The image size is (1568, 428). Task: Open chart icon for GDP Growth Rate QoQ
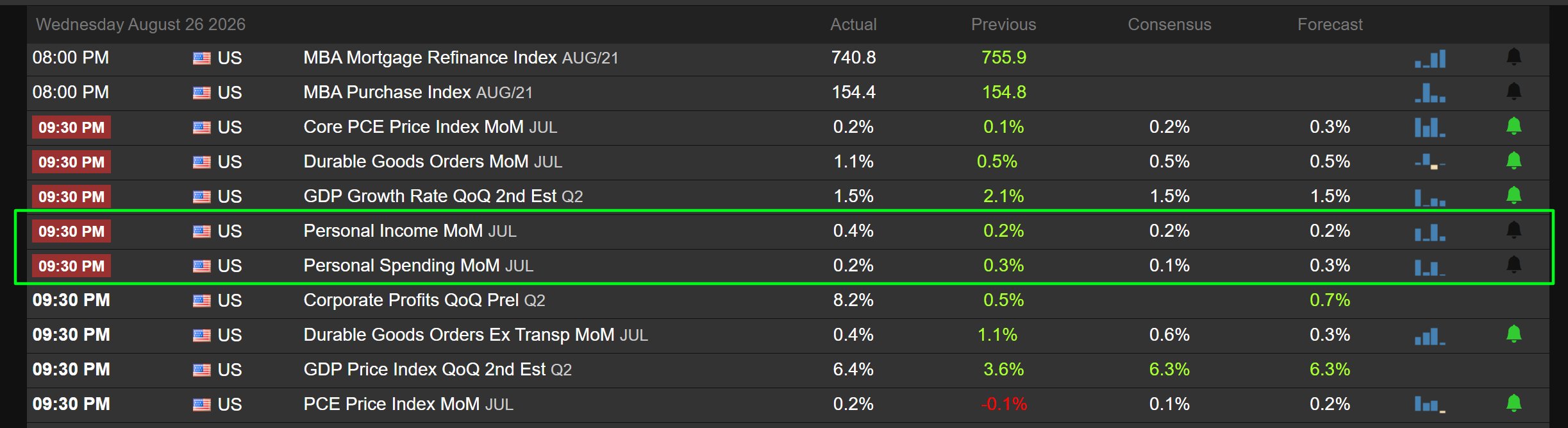click(1430, 197)
